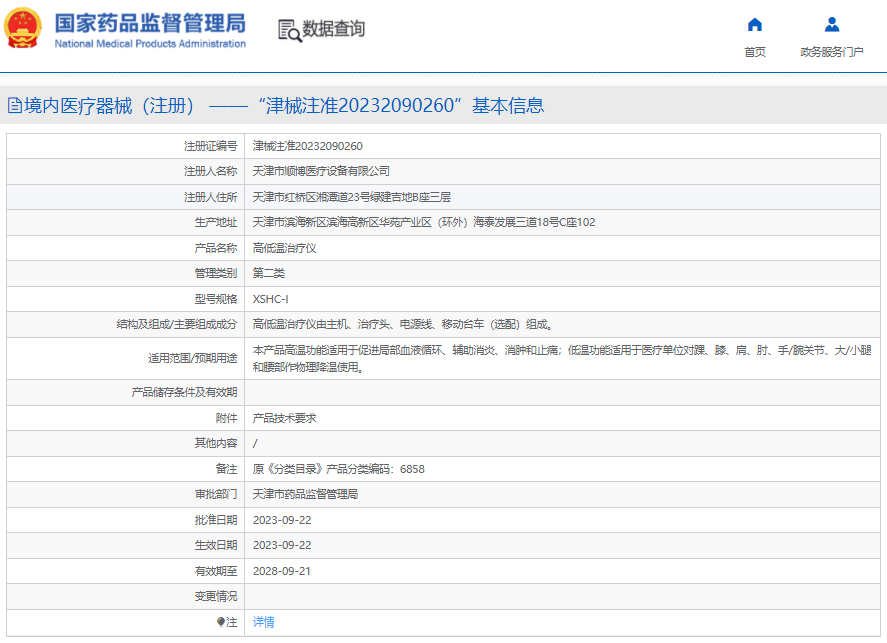Image resolution: width=887 pixels, height=643 pixels.
Task: Open 政务服务门户 via the user icon
Action: tap(832, 24)
